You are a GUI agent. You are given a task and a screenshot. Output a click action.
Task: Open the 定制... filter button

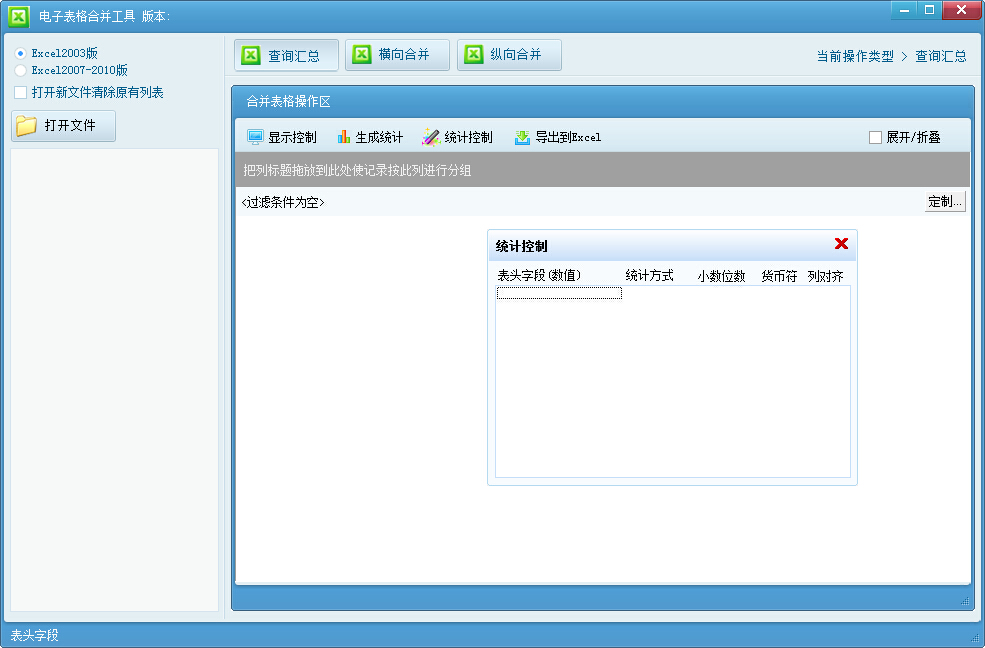pos(944,201)
